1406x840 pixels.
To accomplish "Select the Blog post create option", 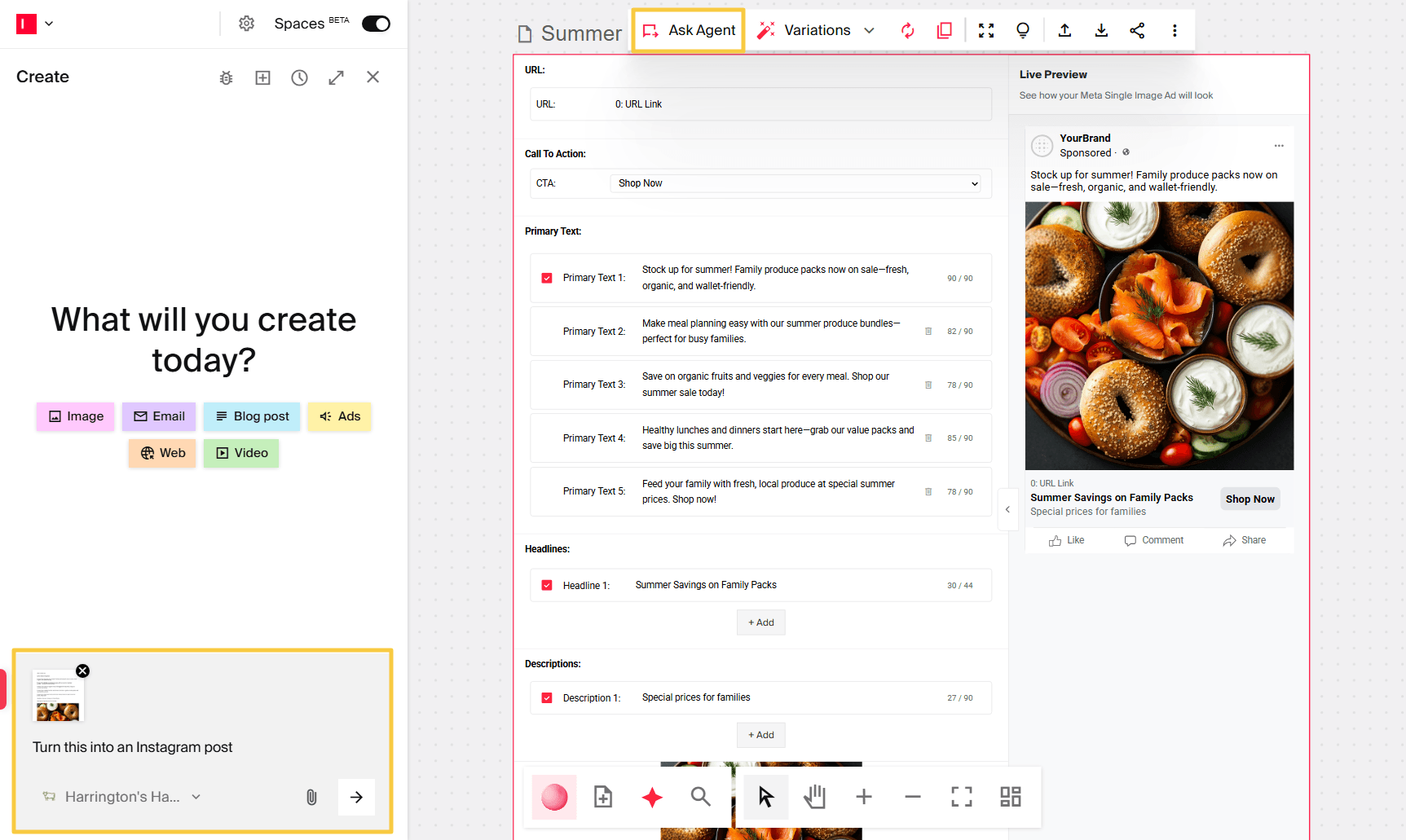I will (252, 416).
